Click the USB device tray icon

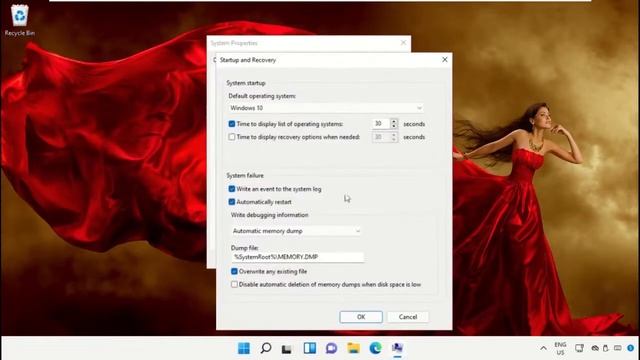pyautogui.click(x=606, y=348)
